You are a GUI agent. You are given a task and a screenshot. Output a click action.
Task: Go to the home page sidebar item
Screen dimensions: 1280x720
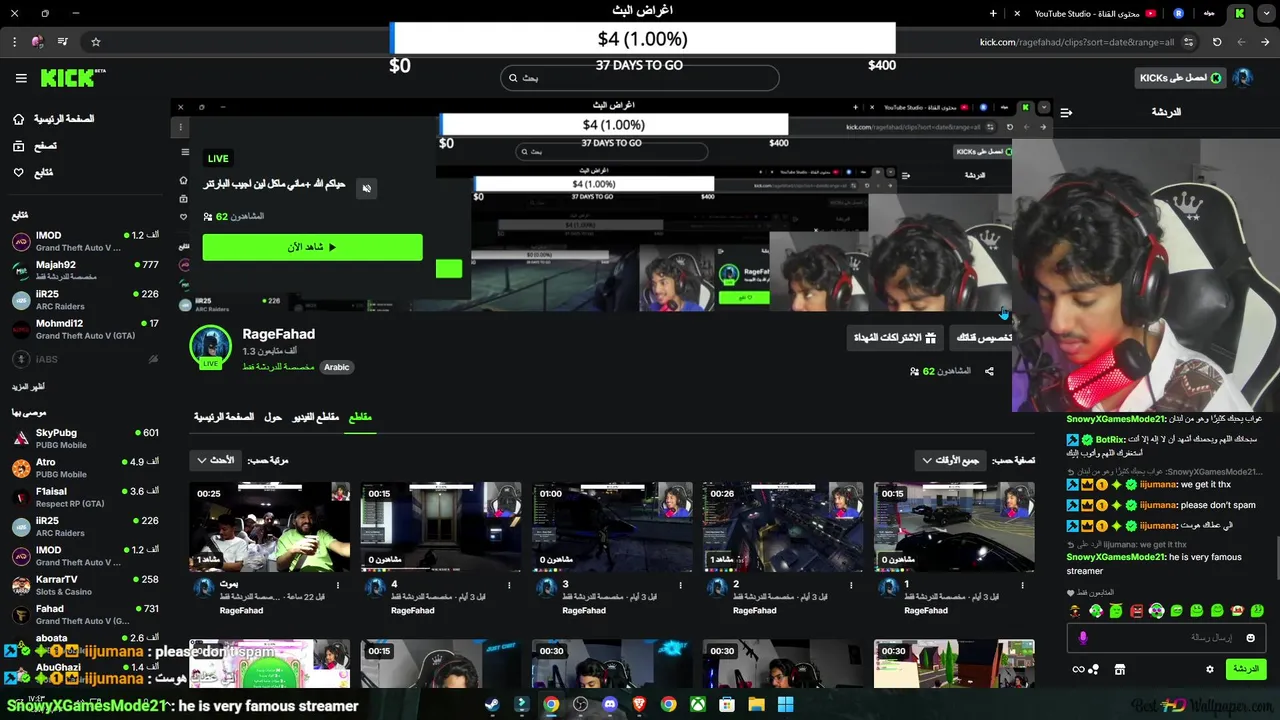click(x=53, y=119)
